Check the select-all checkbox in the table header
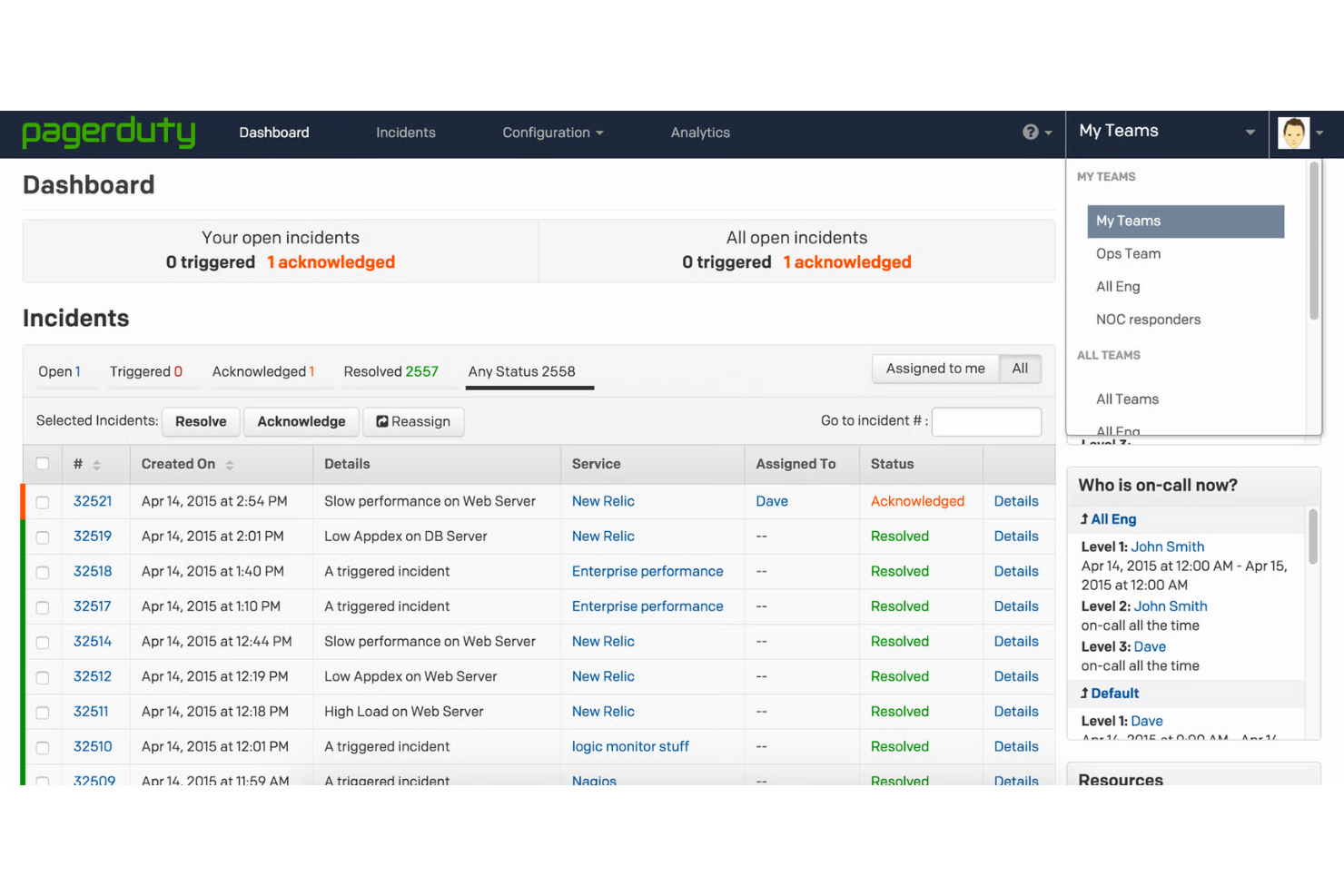Image resolution: width=1344 pixels, height=896 pixels. tap(43, 463)
